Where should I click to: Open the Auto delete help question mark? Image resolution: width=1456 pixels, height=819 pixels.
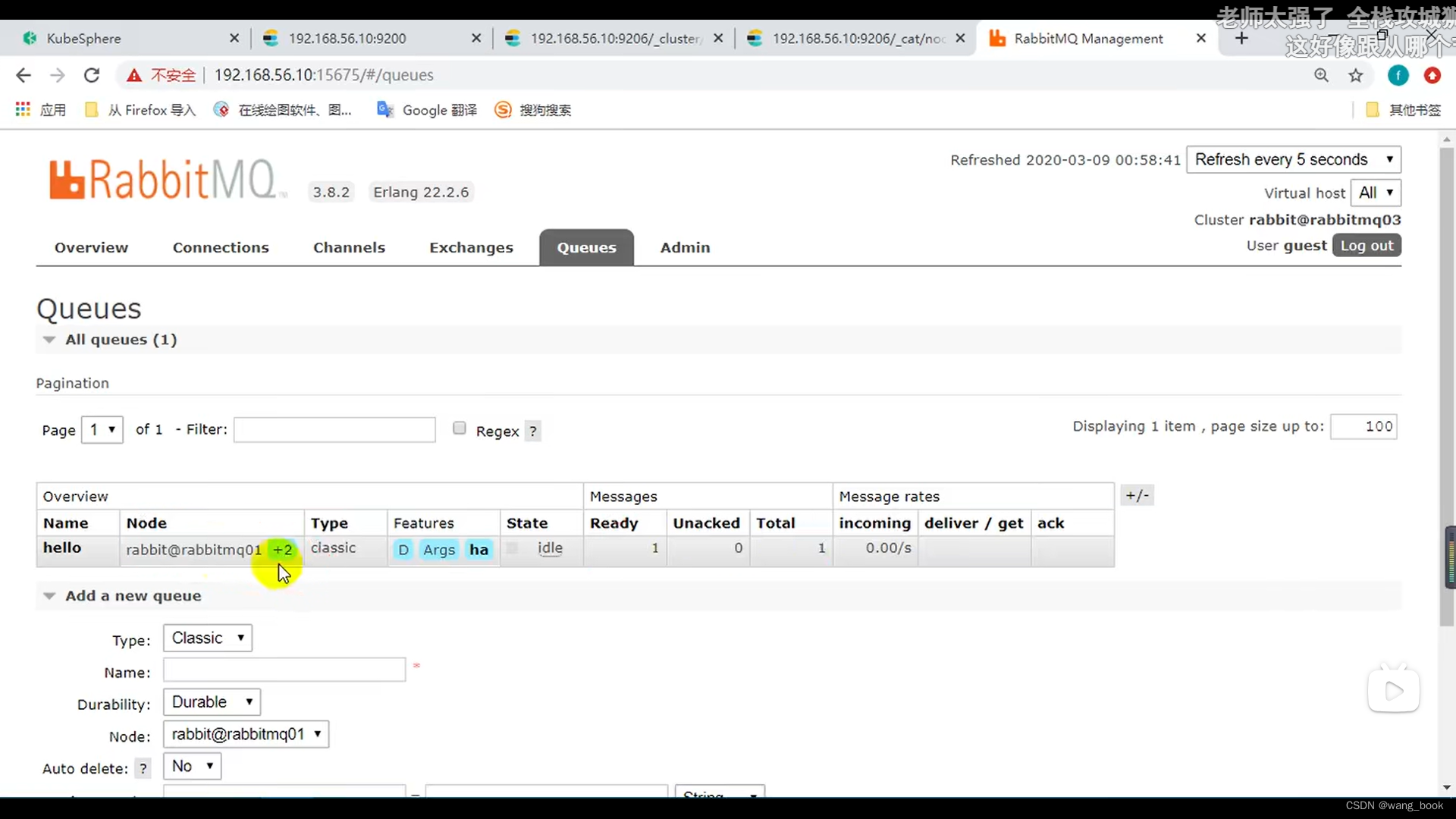(143, 768)
